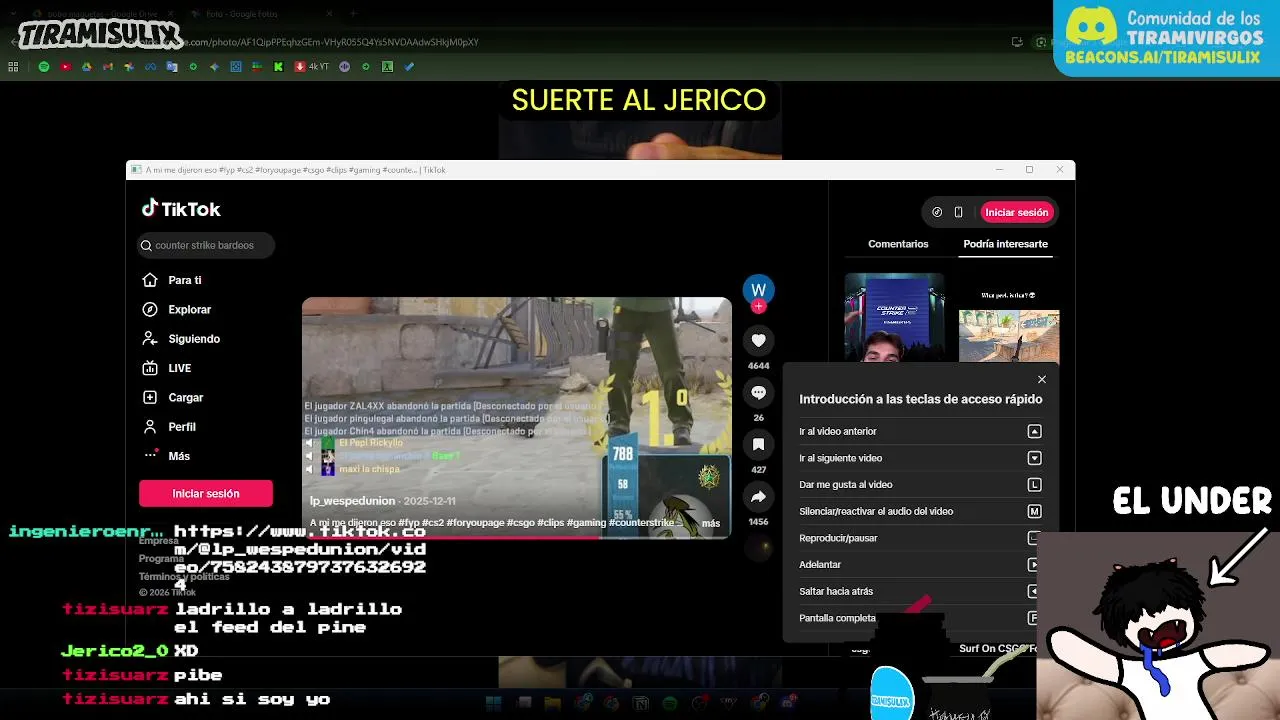Open the desert map suggested video thumbnail

(x=1008, y=335)
